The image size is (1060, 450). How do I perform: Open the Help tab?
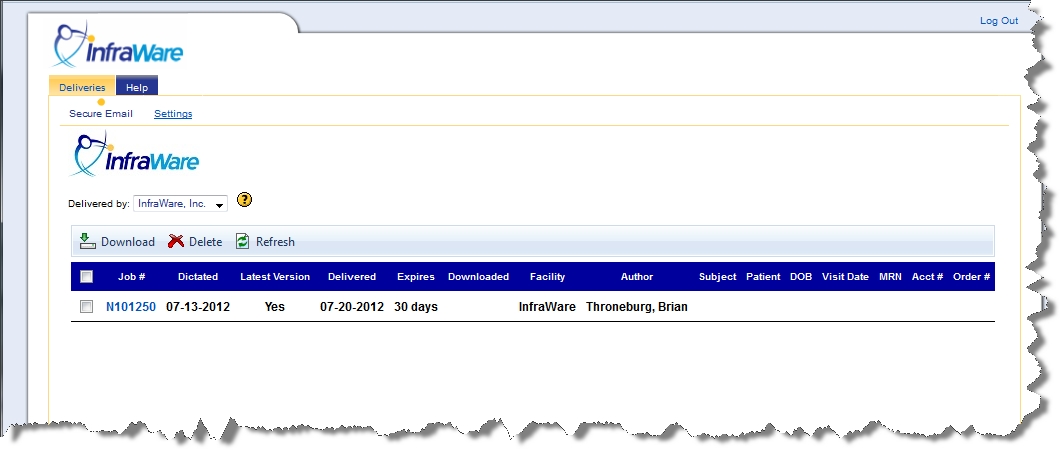(137, 87)
